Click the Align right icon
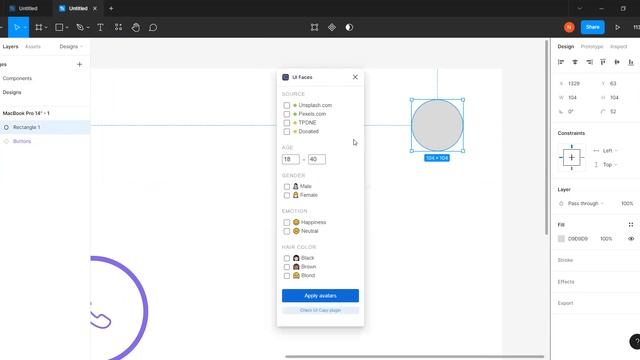Image resolution: width=640 pixels, height=360 pixels. click(x=589, y=62)
